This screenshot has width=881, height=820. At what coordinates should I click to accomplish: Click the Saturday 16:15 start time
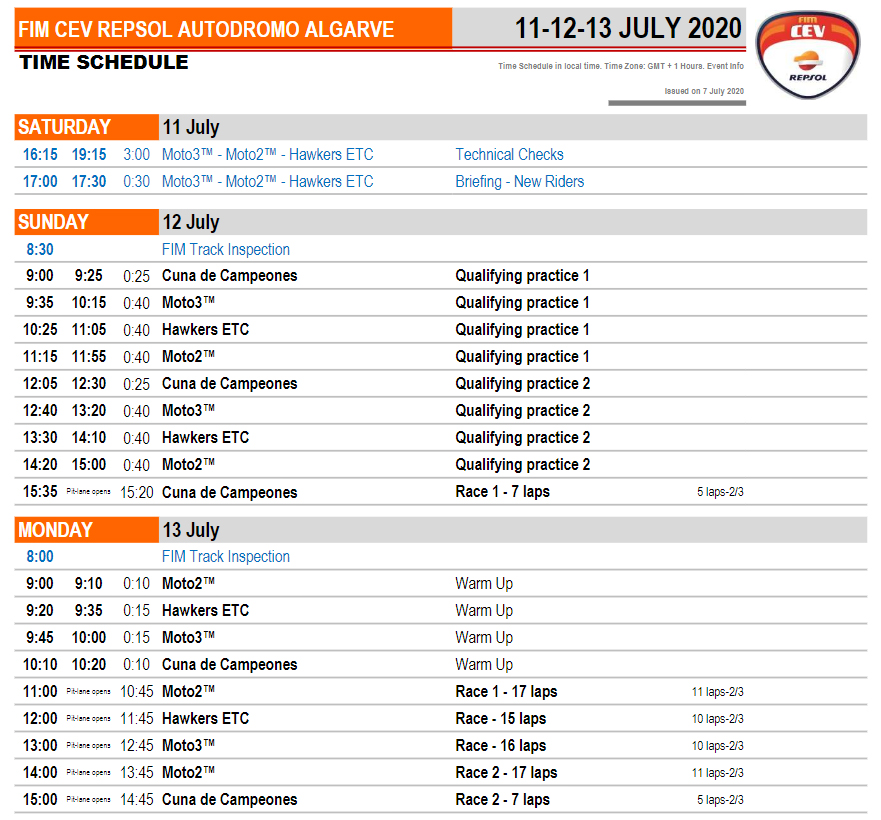coord(40,155)
